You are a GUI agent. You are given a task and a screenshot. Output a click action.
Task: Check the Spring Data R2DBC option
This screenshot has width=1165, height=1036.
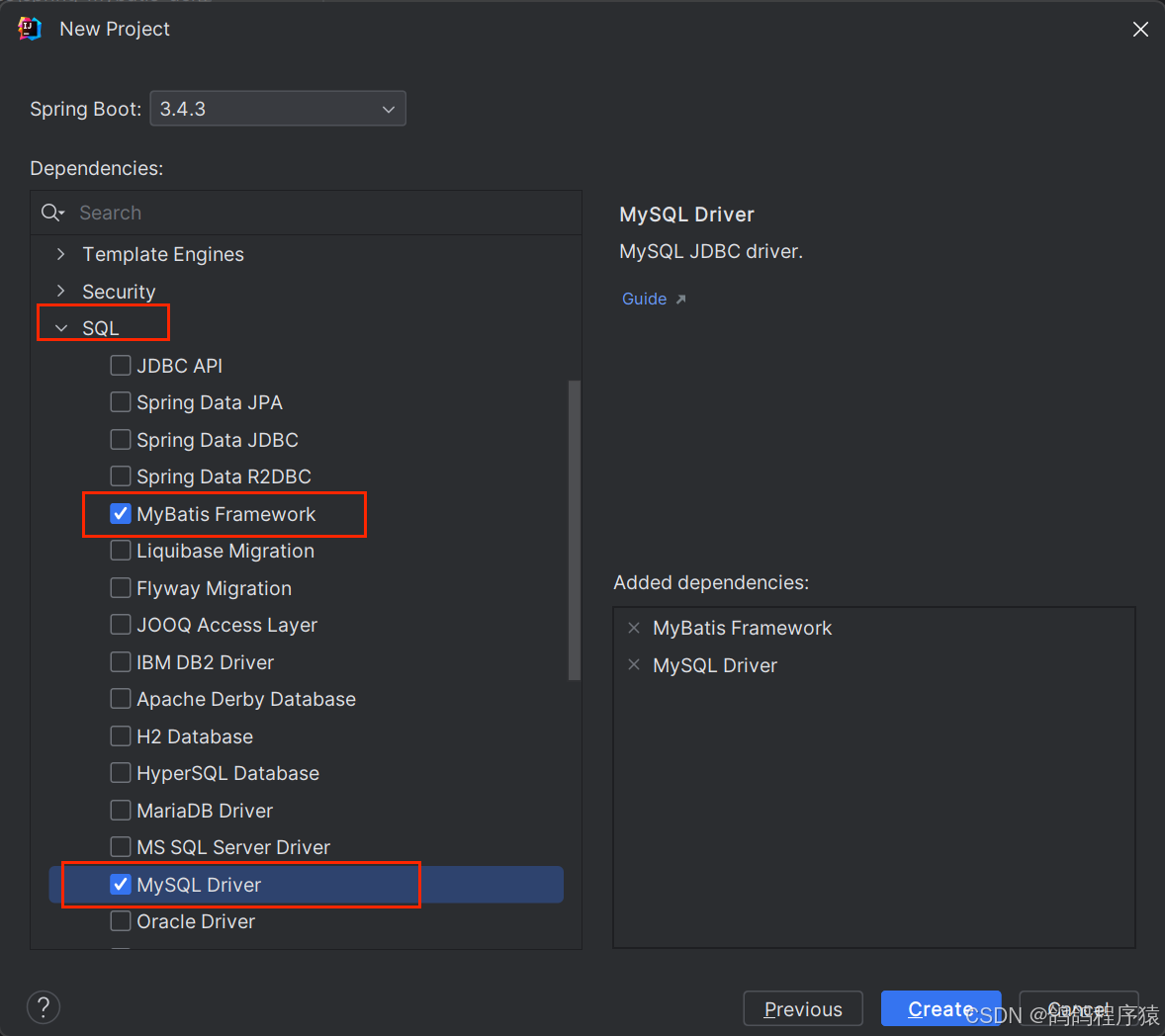pos(121,476)
